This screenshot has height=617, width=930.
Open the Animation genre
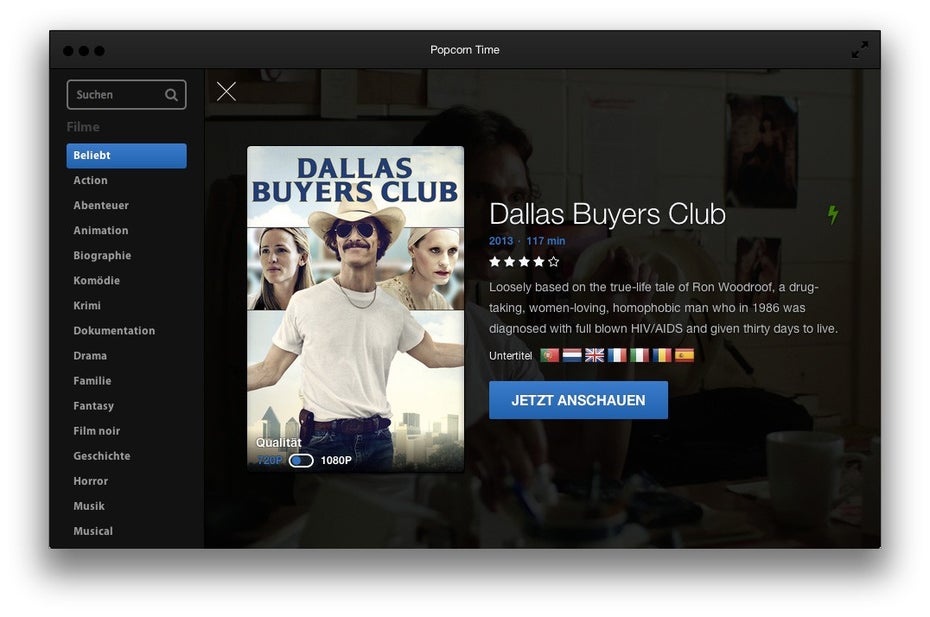click(x=101, y=230)
